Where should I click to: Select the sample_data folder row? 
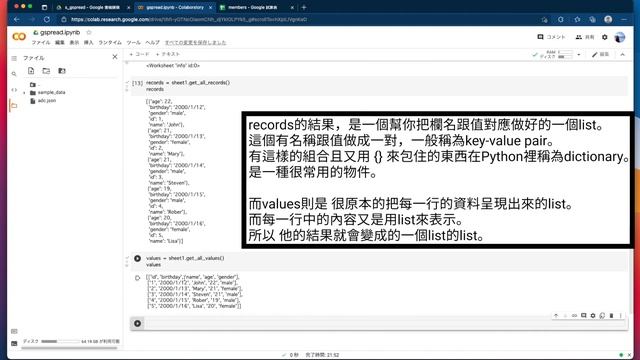pos(51,93)
